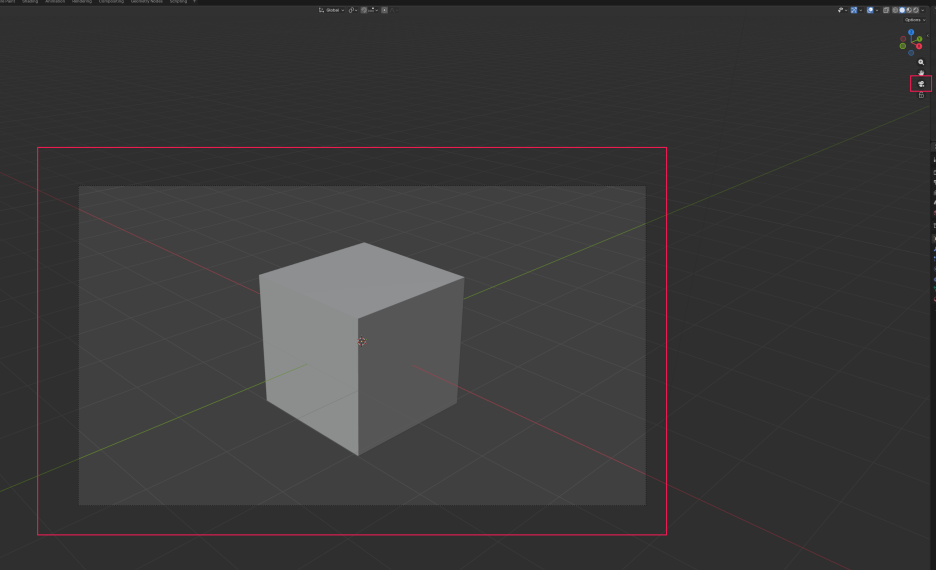Open the proportional falloff dropdown
Viewport: 936px width, 570px height.
(x=395, y=10)
